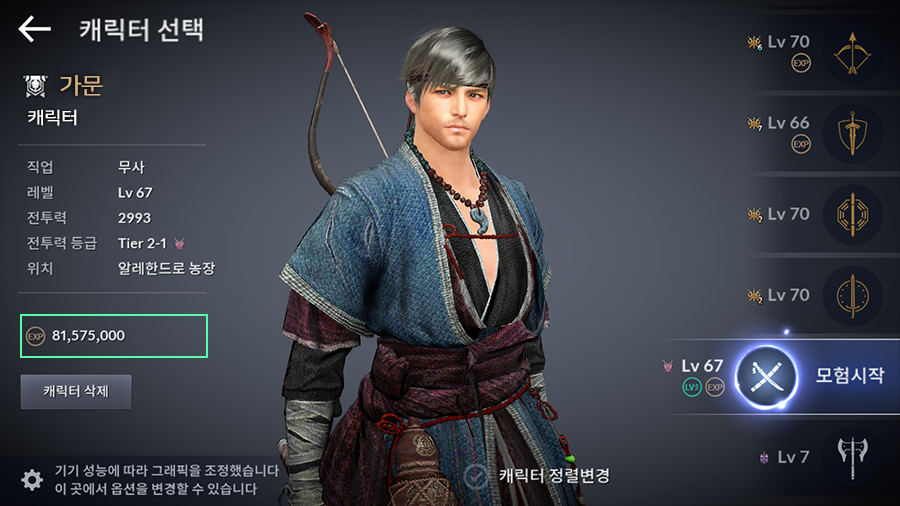Click the 캐릭터 삭제 button
The image size is (900, 506).
pos(76,392)
